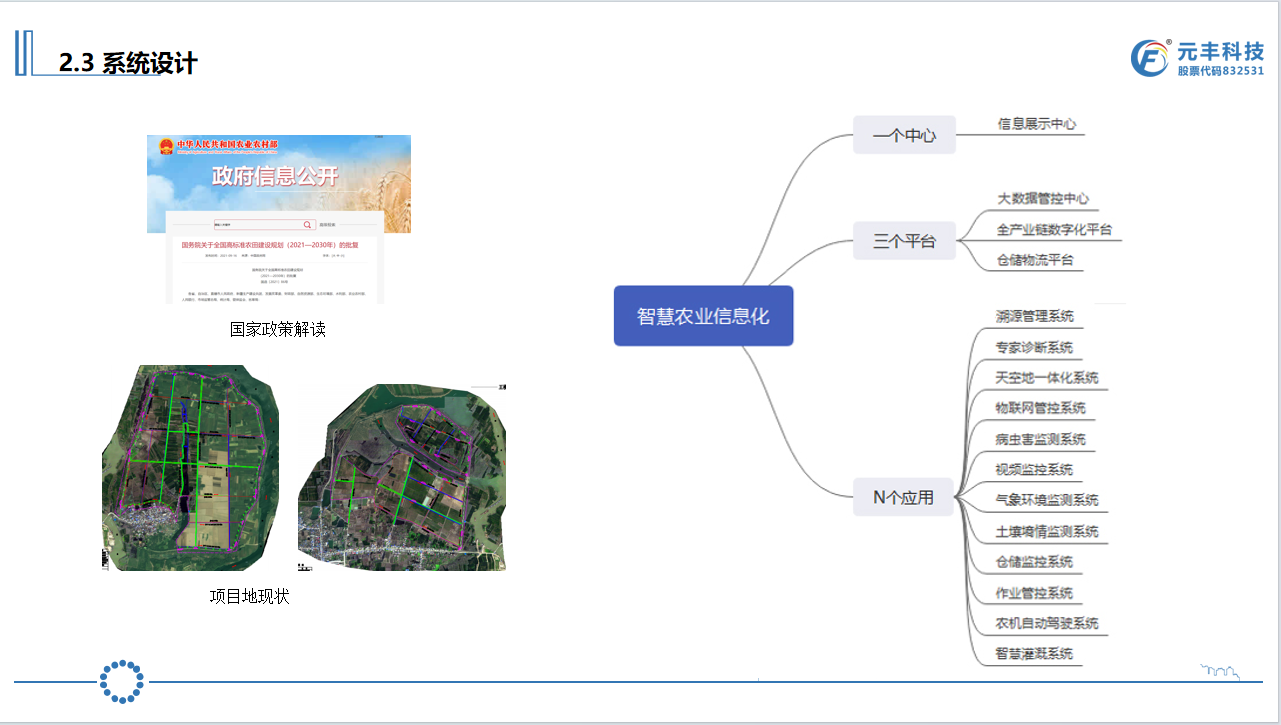Select the 信息展示中心 node
The image size is (1281, 725).
click(1036, 124)
